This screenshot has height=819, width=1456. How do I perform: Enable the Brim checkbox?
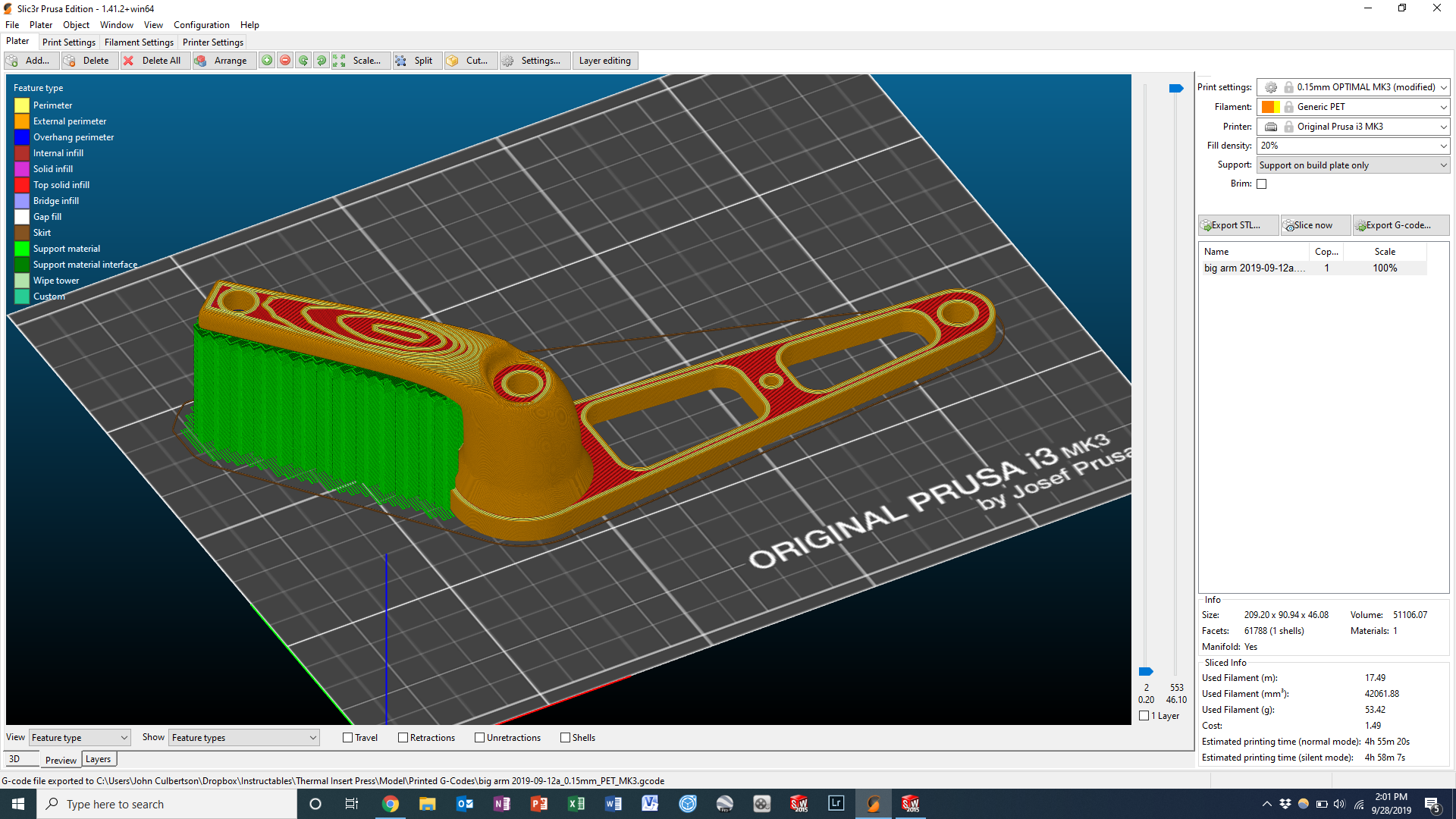click(1262, 184)
